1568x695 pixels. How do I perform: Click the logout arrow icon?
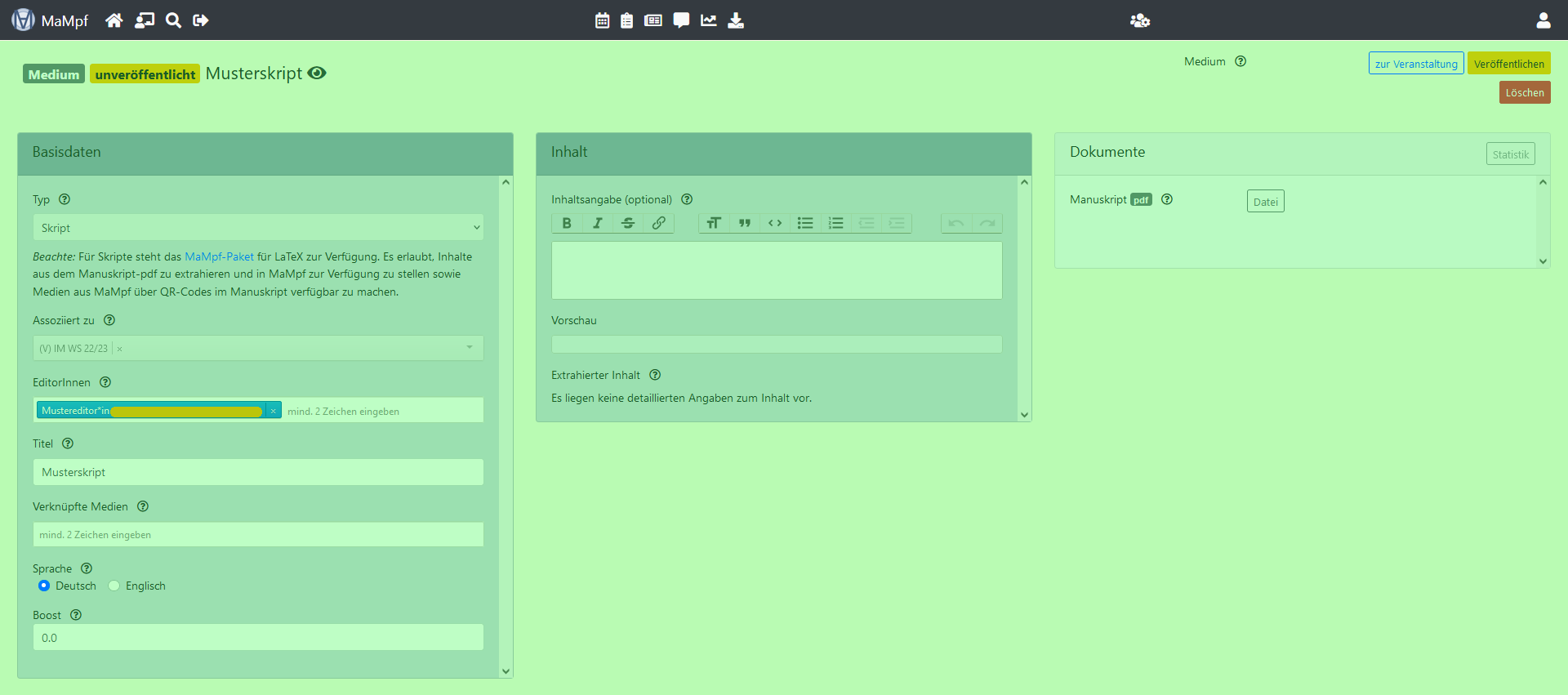tap(201, 20)
